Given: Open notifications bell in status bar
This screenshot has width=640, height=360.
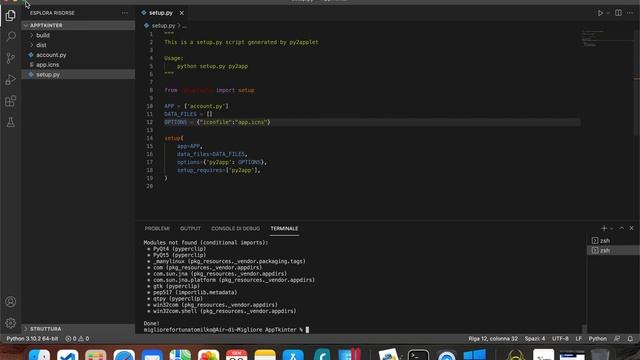Looking at the screenshot, I should point(630,339).
